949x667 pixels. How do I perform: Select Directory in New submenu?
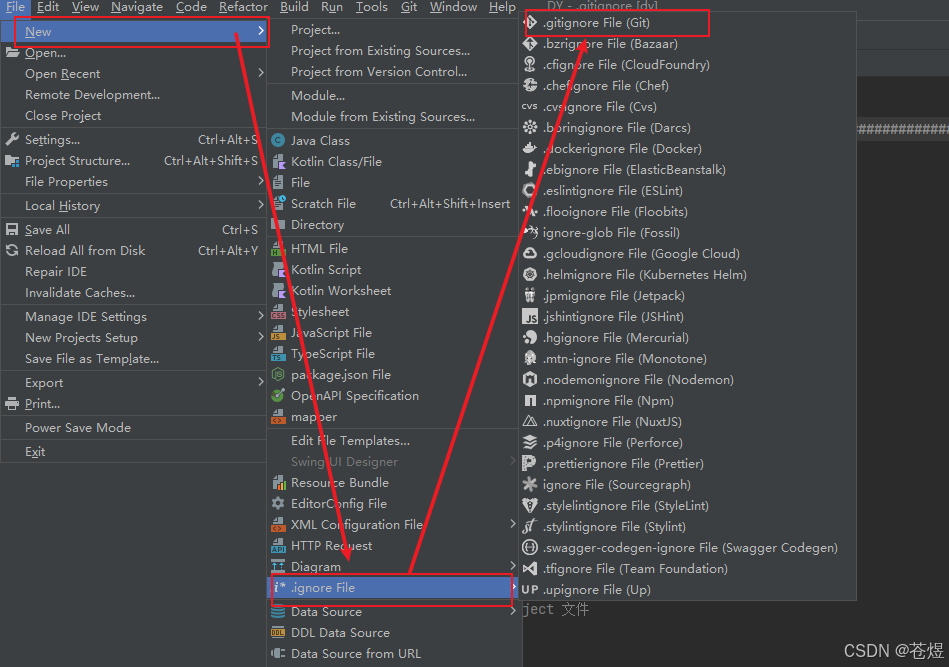click(x=394, y=225)
